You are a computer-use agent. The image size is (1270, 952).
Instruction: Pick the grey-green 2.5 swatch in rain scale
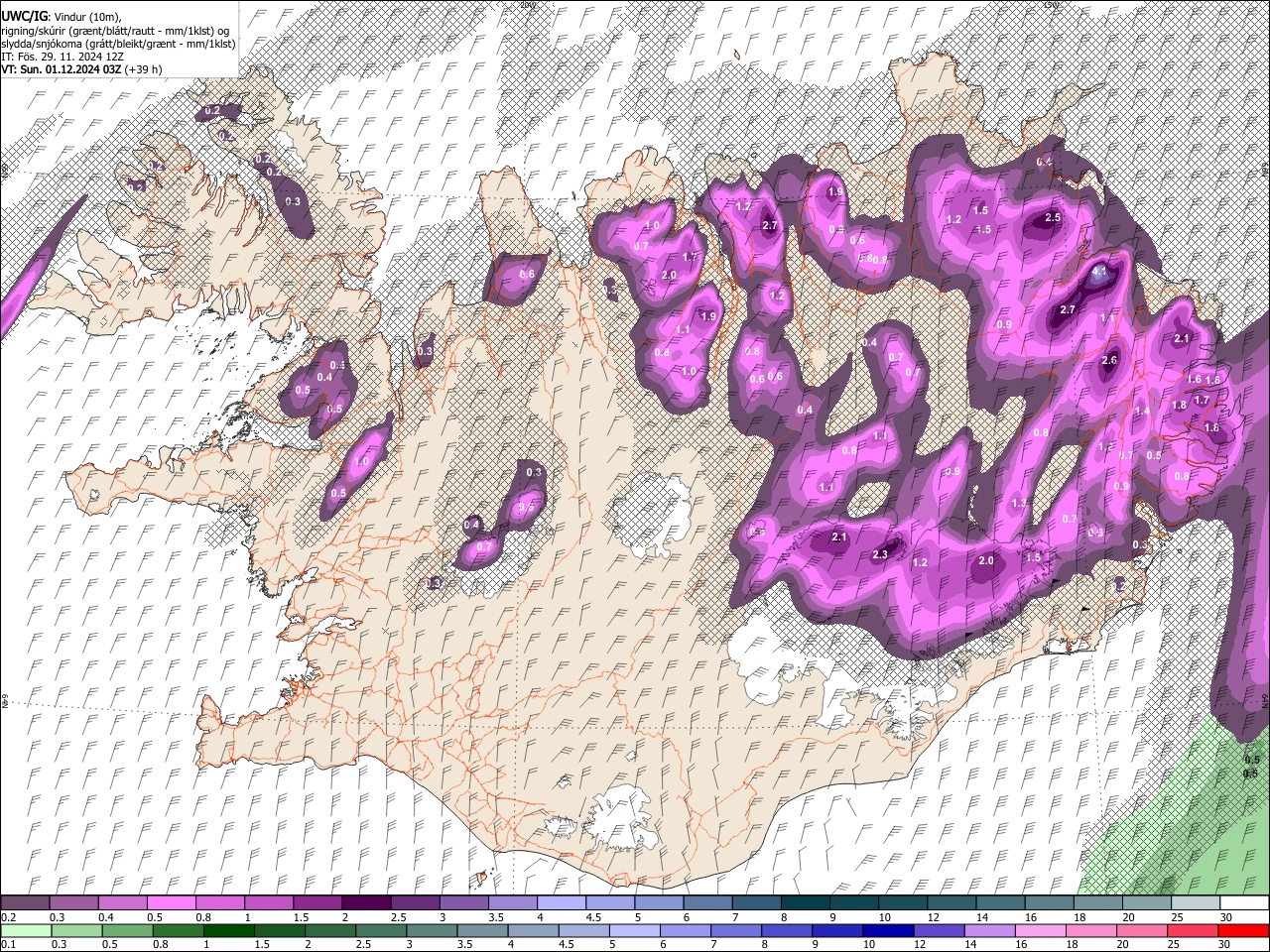point(380,930)
